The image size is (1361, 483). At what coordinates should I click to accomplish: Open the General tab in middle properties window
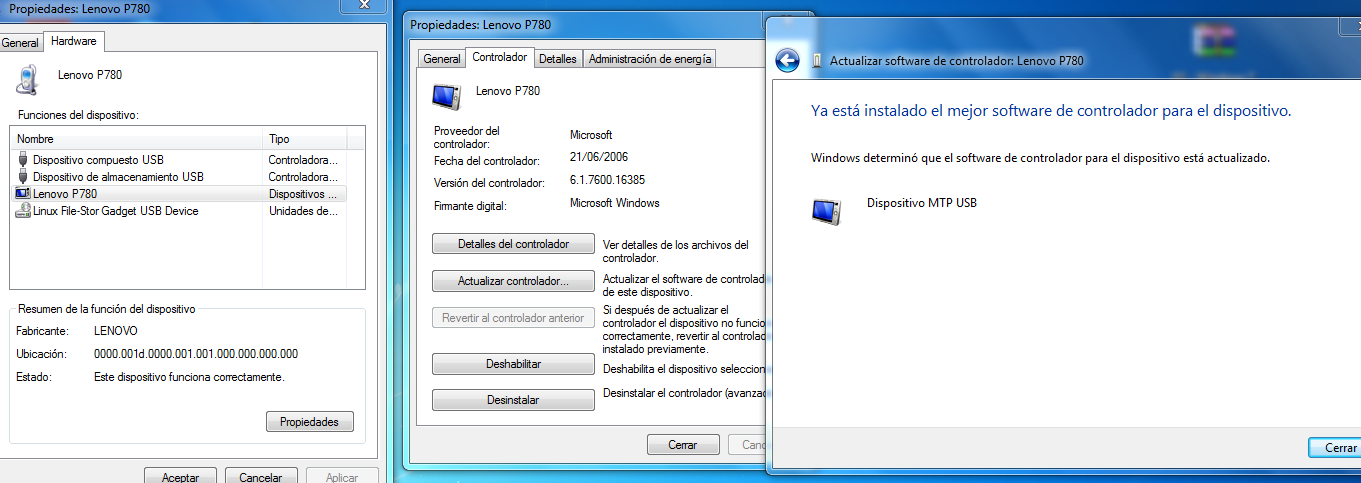point(442,59)
